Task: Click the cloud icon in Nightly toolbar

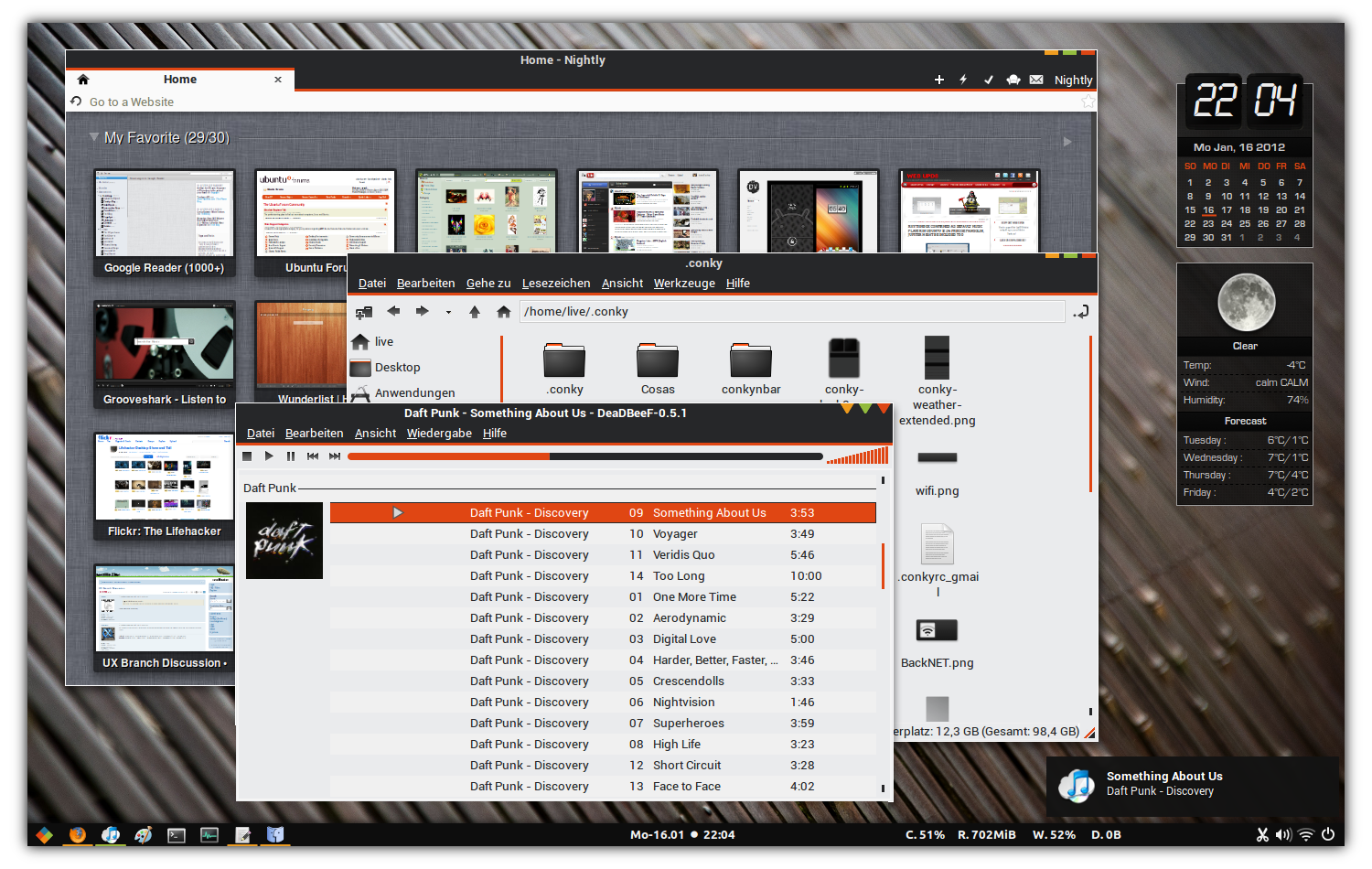Action: click(1013, 80)
